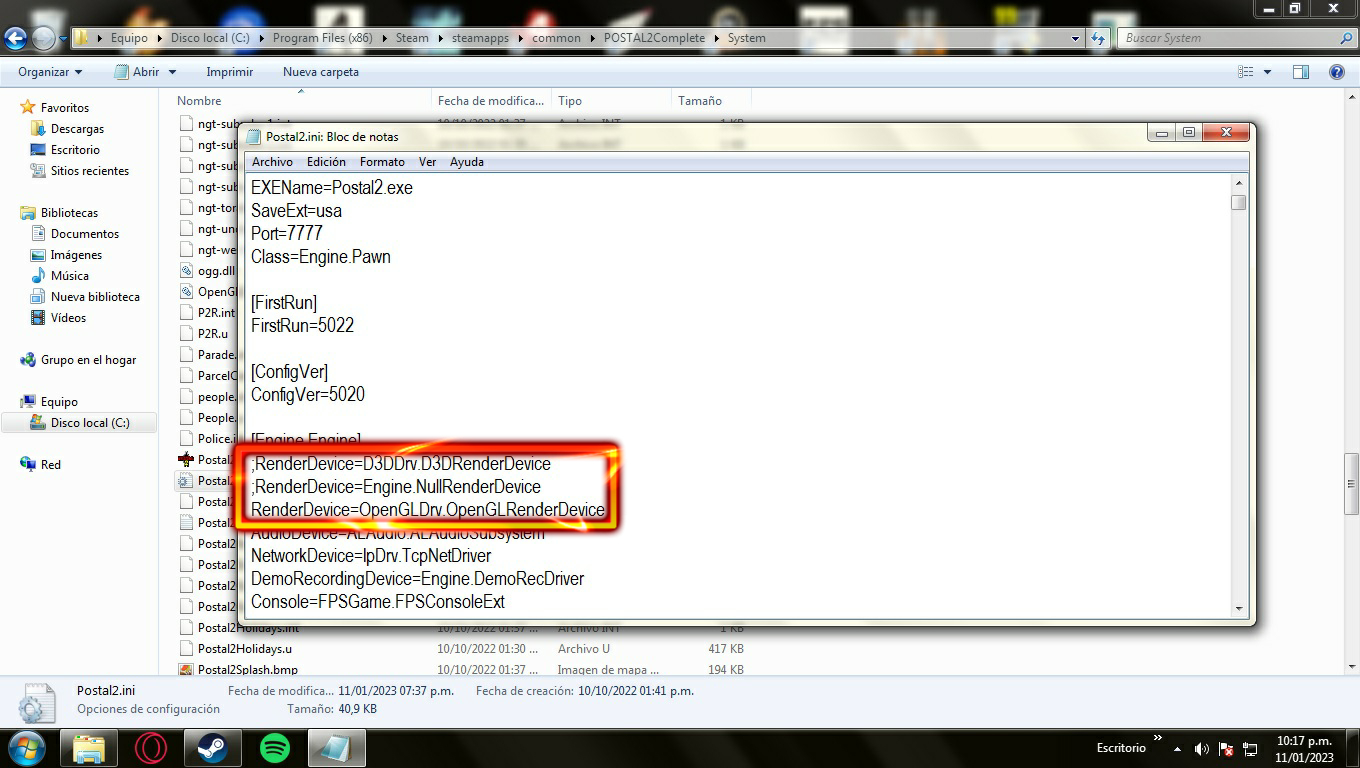Image resolution: width=1360 pixels, height=768 pixels.
Task: Click the EXEName=Postal2.exe line in Notepad
Action: pos(332,188)
